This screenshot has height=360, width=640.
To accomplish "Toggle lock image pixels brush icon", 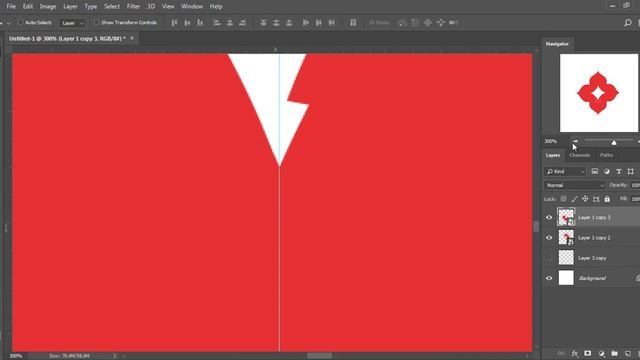I will point(574,199).
